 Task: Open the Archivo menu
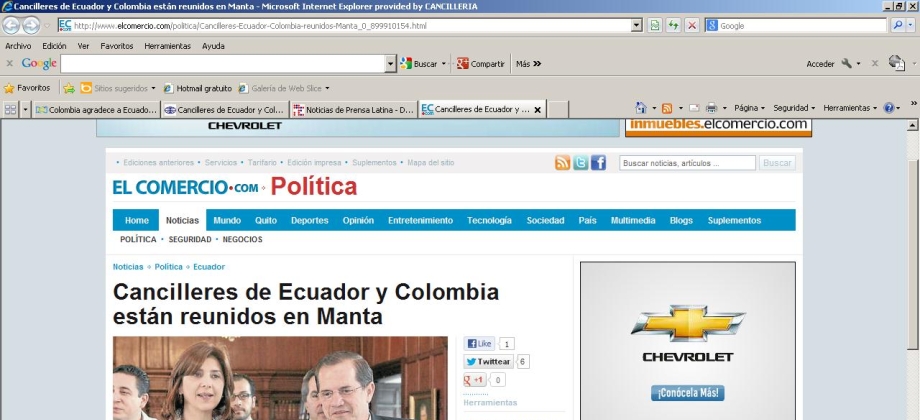pos(18,46)
